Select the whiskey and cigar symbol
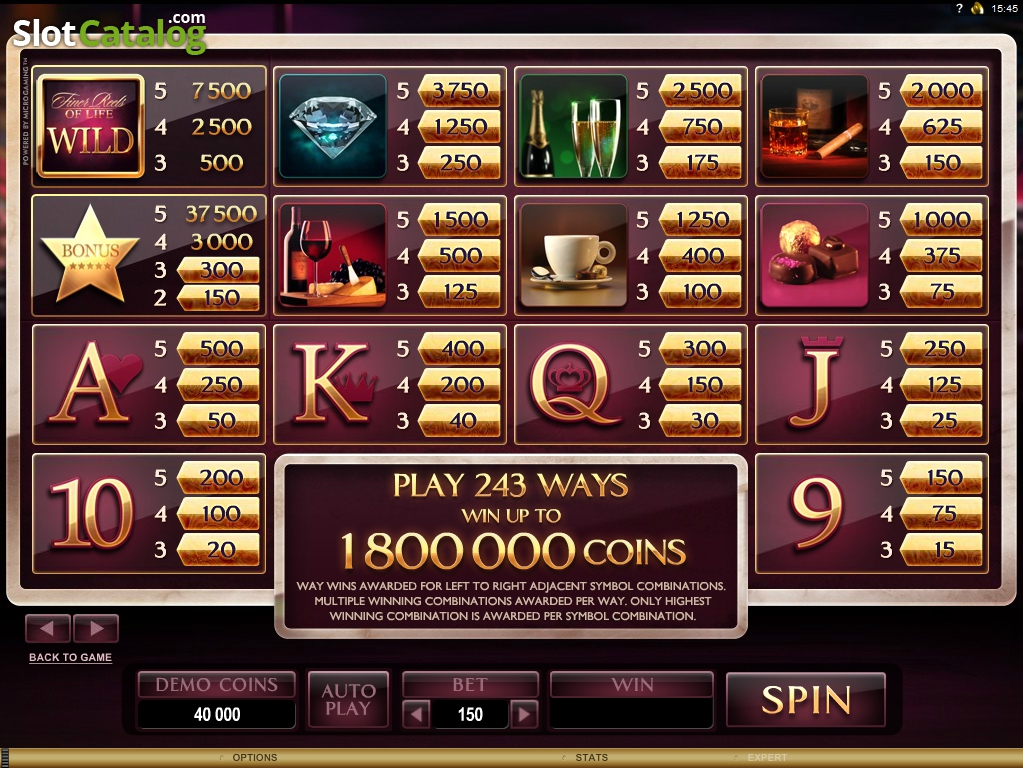1023x768 pixels. 815,126
